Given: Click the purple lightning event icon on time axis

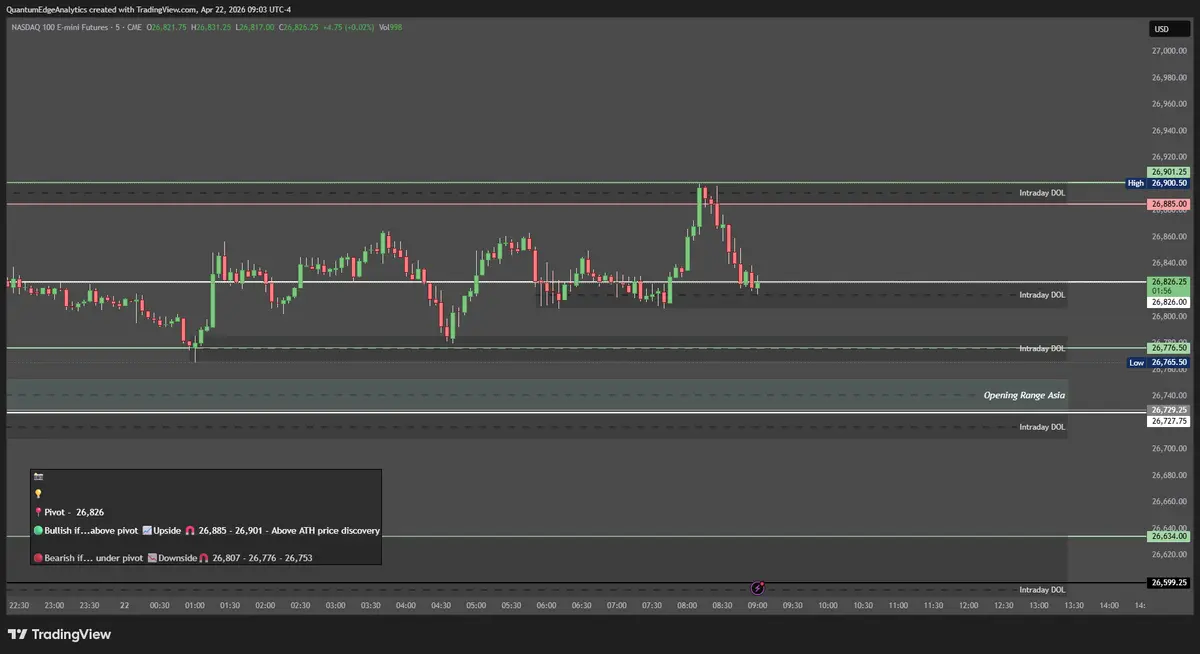Looking at the screenshot, I should pos(758,588).
